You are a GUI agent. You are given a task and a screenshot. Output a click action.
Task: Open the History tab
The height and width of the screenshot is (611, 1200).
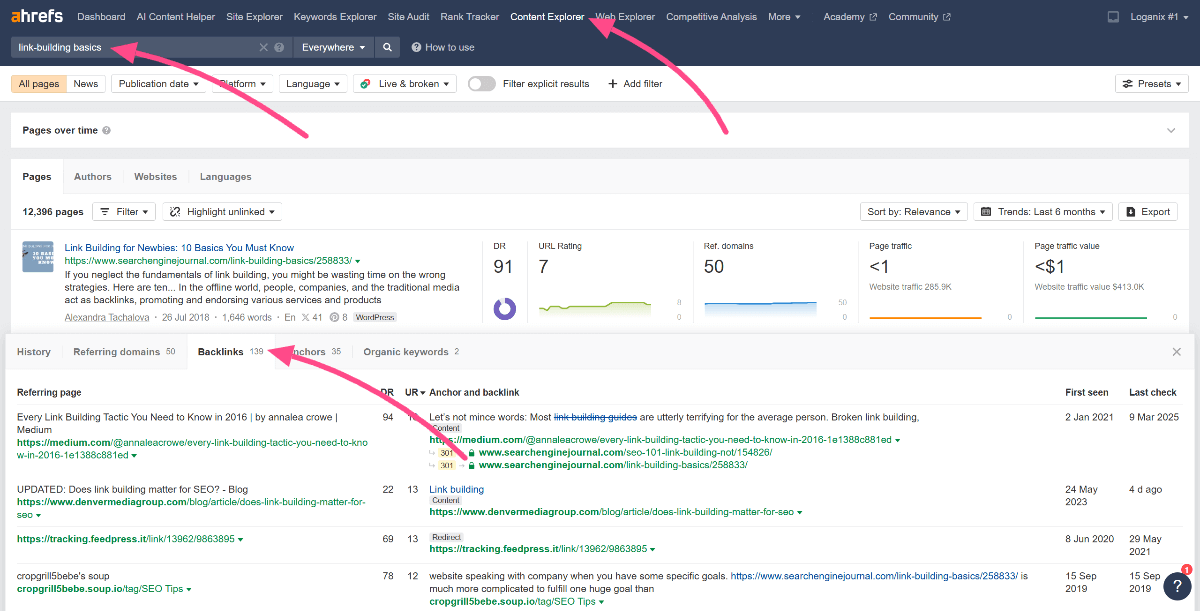[34, 352]
